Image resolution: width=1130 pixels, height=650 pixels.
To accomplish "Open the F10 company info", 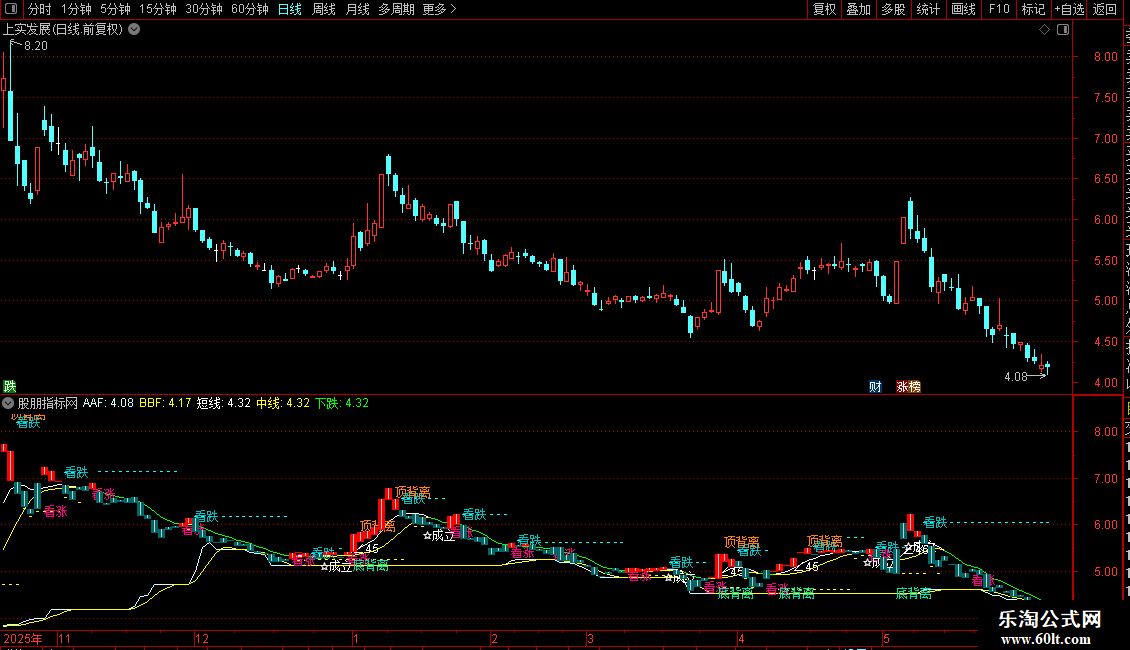I will (999, 9).
